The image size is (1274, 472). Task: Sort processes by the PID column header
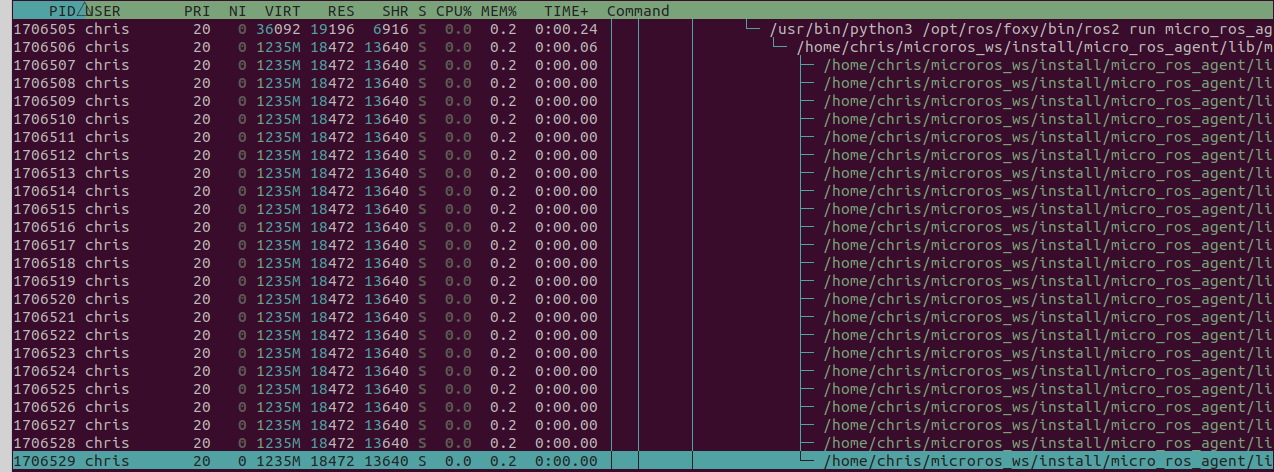coord(62,11)
